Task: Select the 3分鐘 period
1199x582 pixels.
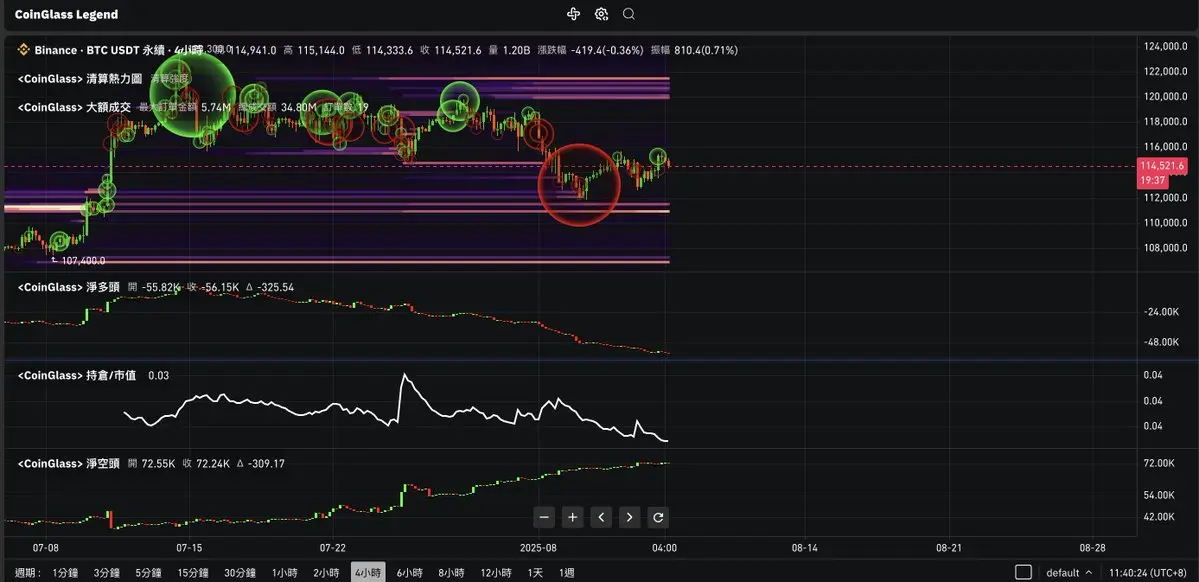Action: click(106, 572)
